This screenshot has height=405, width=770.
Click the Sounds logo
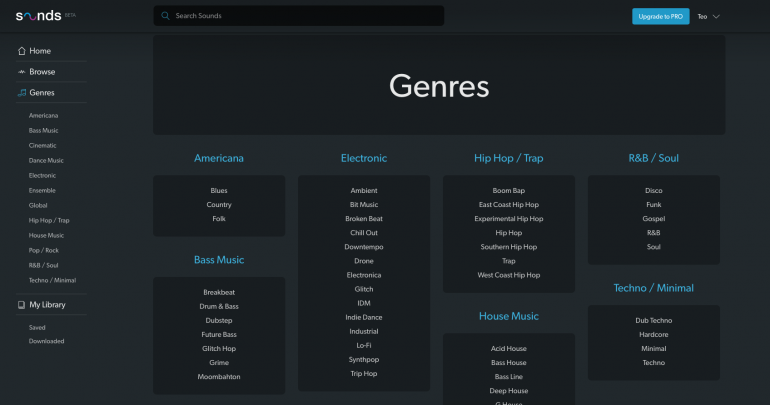[x=39, y=16]
